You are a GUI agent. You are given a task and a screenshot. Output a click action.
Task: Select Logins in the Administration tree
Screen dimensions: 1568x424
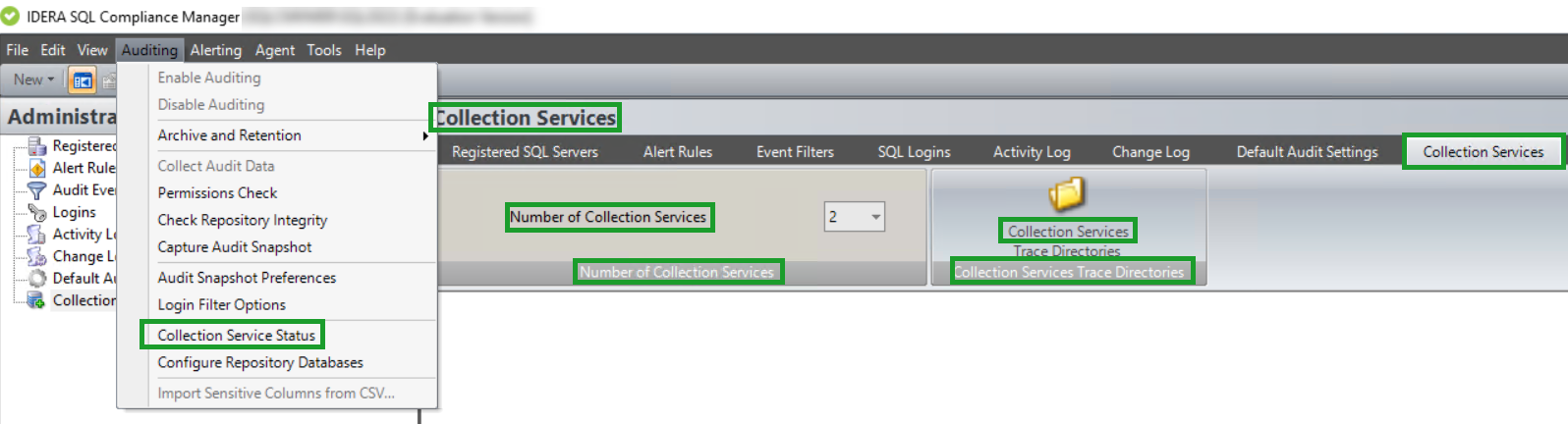tap(75, 212)
